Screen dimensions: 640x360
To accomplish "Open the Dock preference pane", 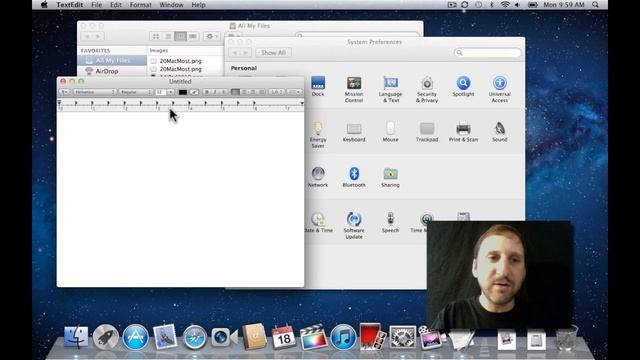I will click(x=318, y=87).
